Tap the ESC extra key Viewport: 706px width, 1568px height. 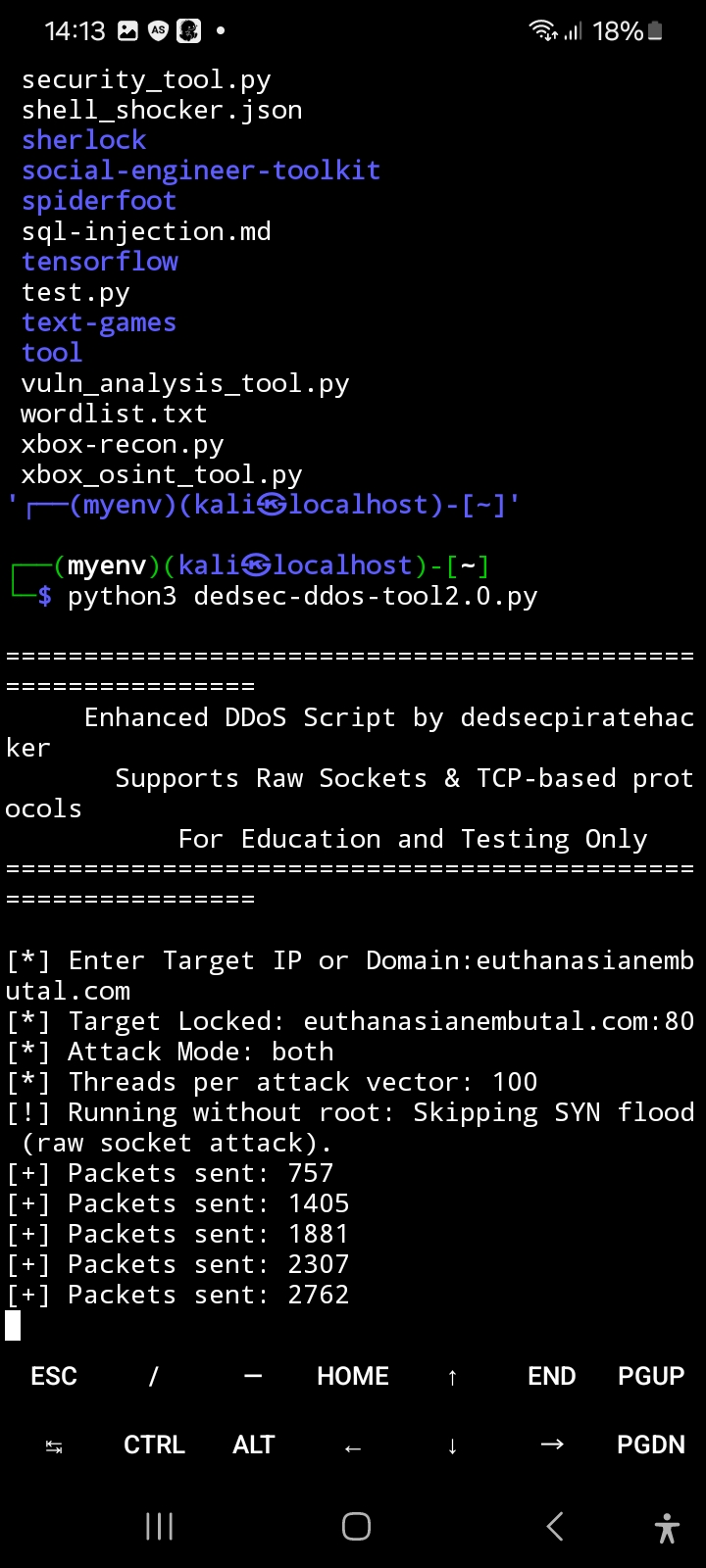coord(54,1376)
